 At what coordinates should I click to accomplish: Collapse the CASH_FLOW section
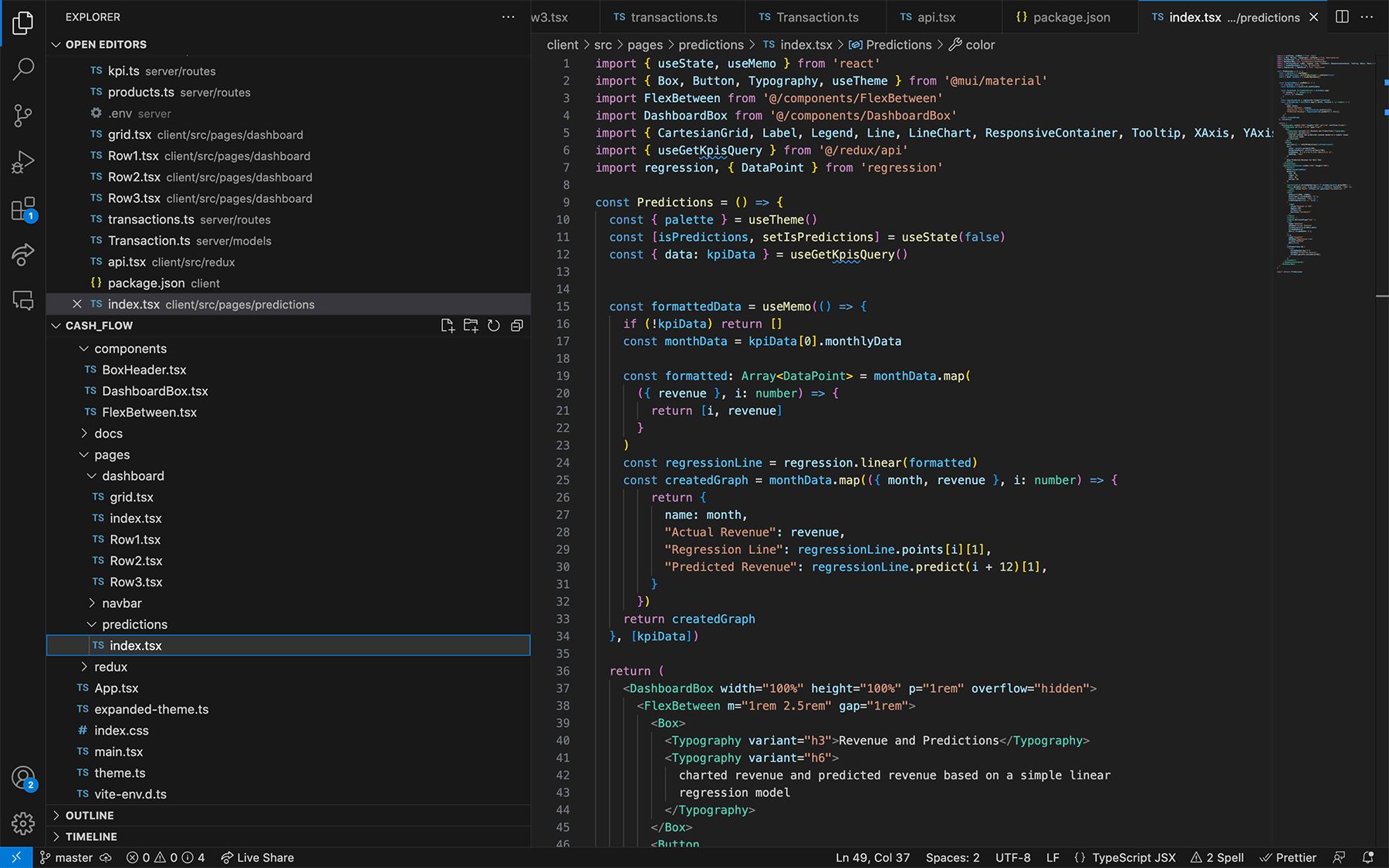(99, 326)
